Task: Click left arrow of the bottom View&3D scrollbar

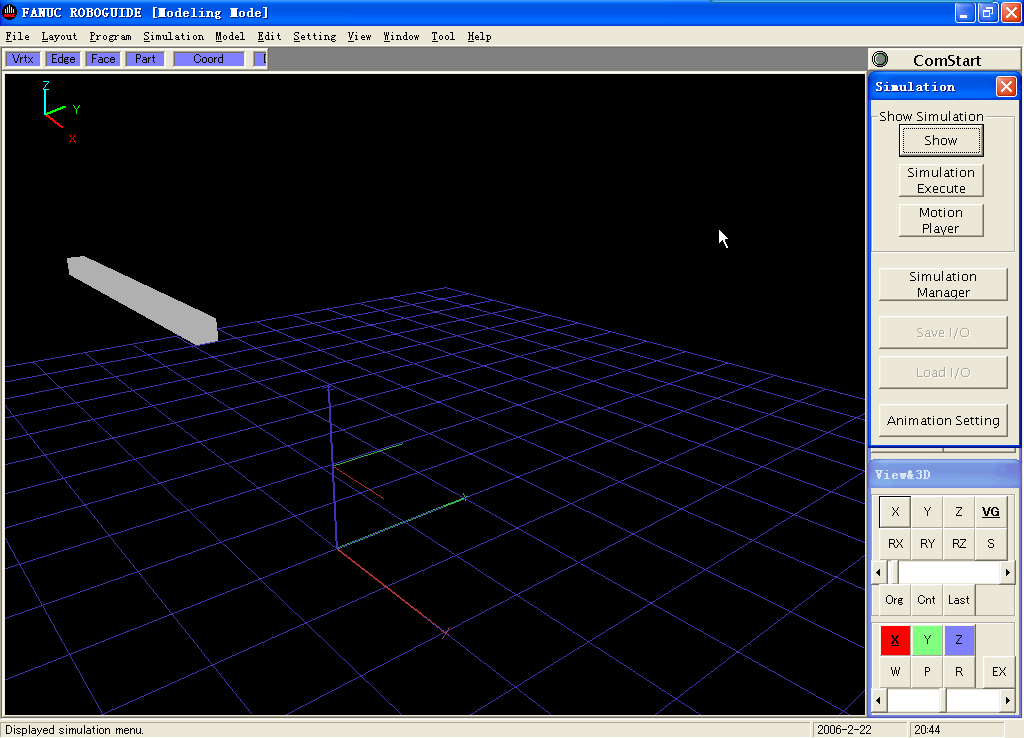Action: (879, 701)
